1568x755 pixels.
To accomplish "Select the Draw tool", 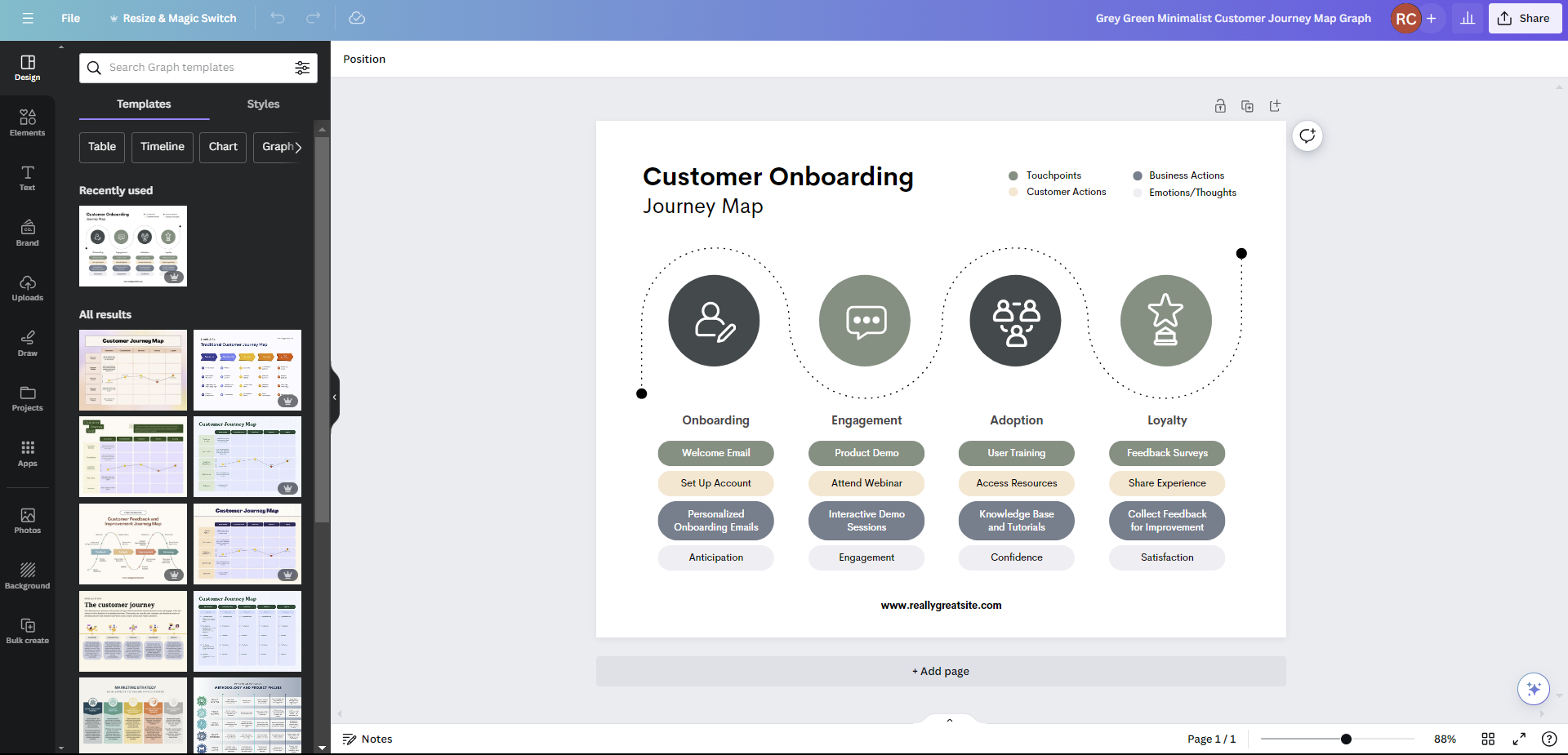I will 28,343.
